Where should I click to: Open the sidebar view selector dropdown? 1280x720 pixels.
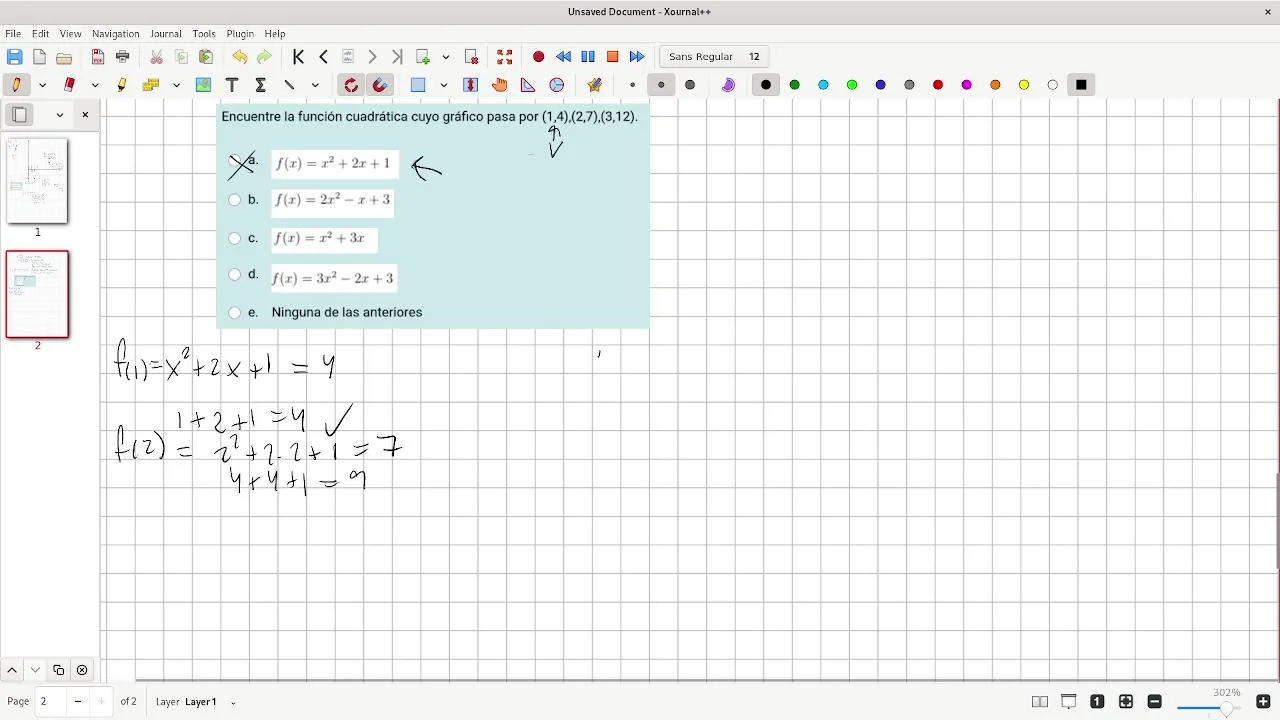(60, 115)
